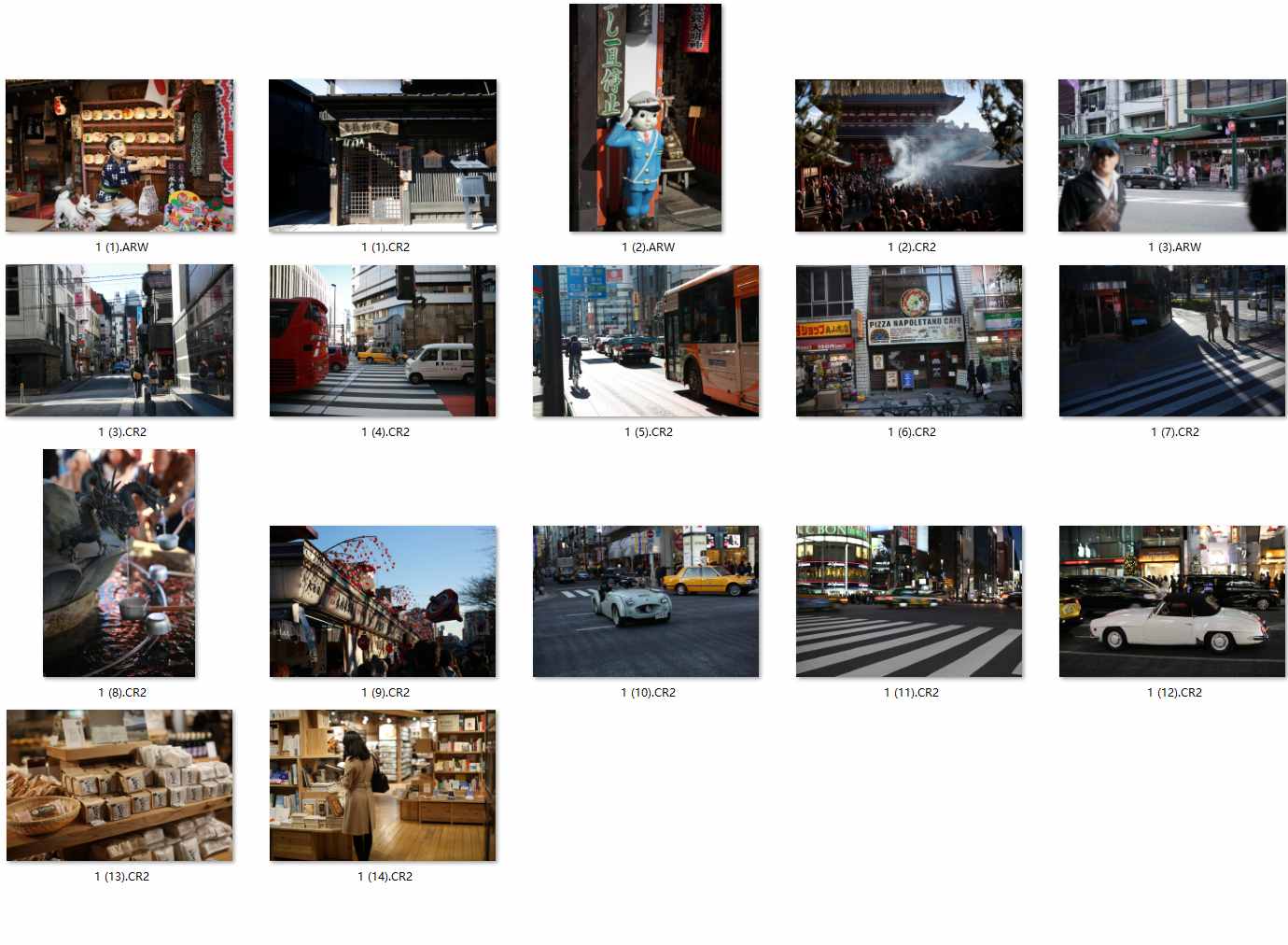
Task: Click the file name label 1 (3).ARW
Action: click(x=1175, y=247)
